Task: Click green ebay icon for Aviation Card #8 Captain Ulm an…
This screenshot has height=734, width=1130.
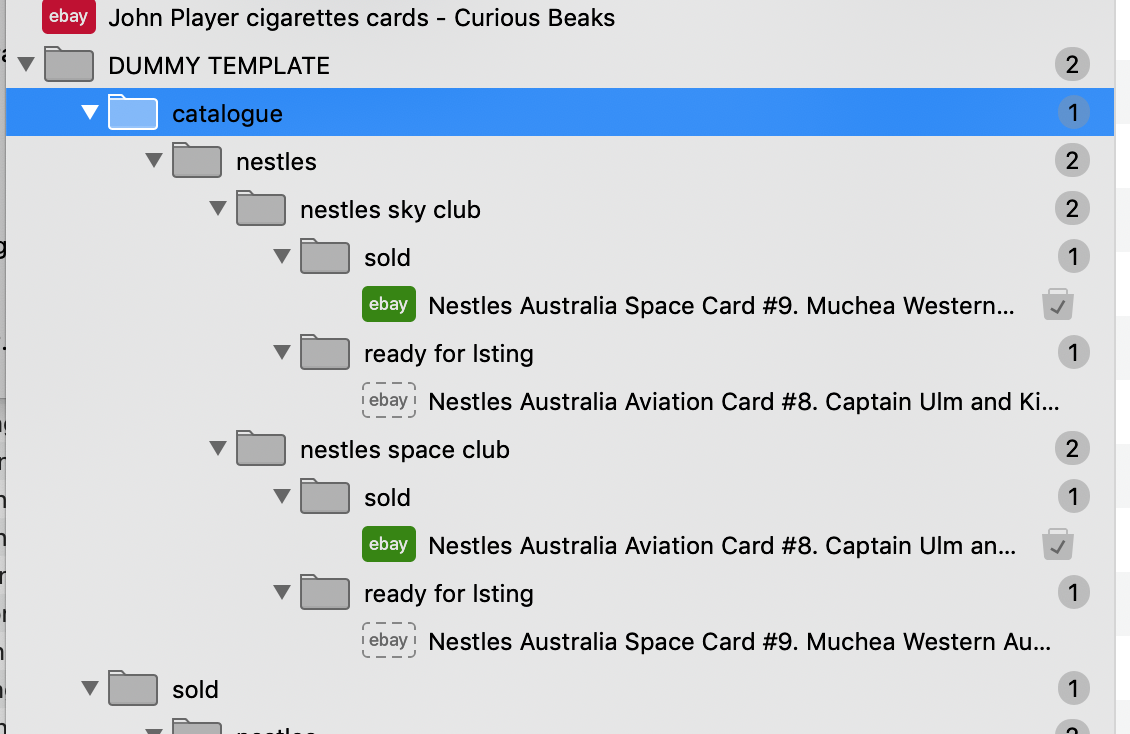Action: (x=389, y=544)
